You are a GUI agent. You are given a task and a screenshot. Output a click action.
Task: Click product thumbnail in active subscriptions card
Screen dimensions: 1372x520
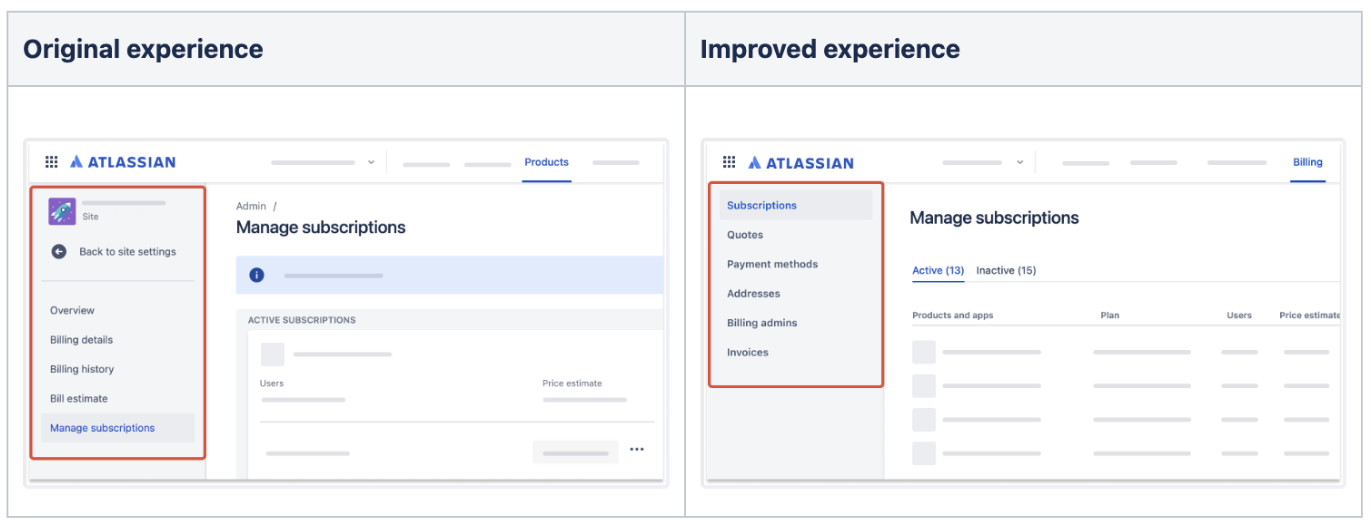273,354
